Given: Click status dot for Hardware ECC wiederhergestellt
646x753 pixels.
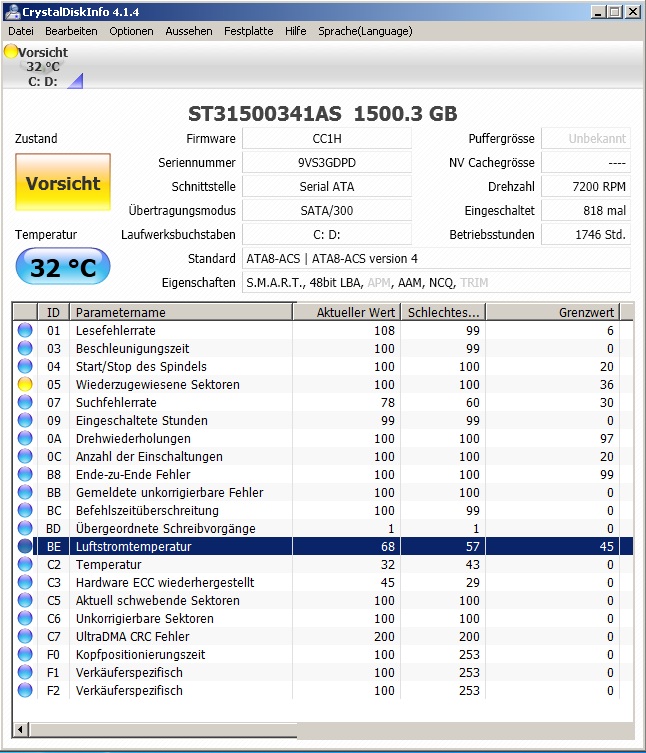Looking at the screenshot, I should tap(25, 582).
